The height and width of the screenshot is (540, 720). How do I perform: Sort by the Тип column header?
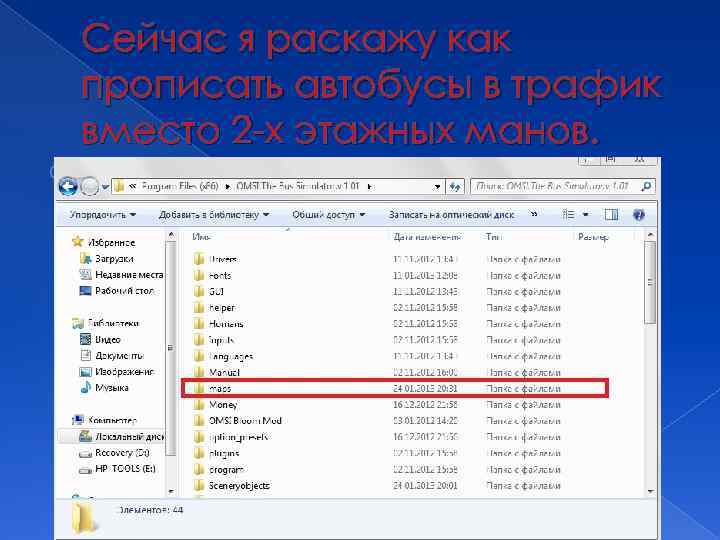coord(494,237)
